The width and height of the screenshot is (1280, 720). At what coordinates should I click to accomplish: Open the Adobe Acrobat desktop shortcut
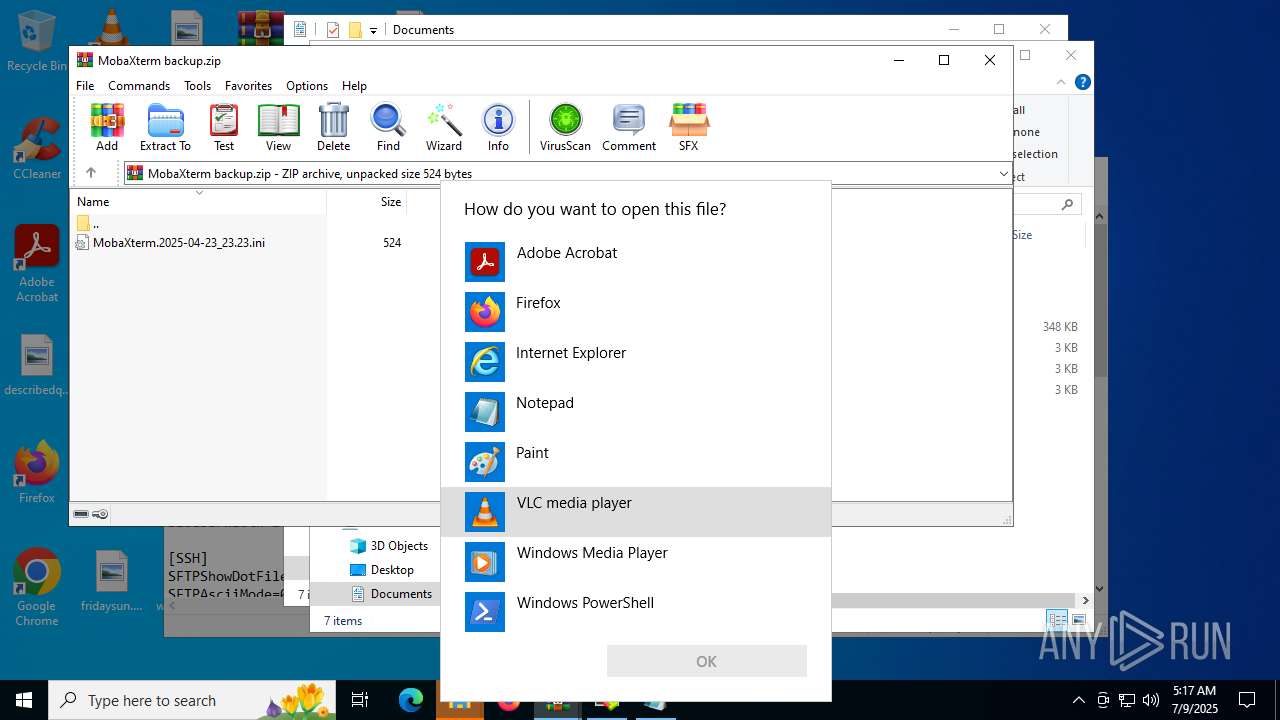[37, 264]
